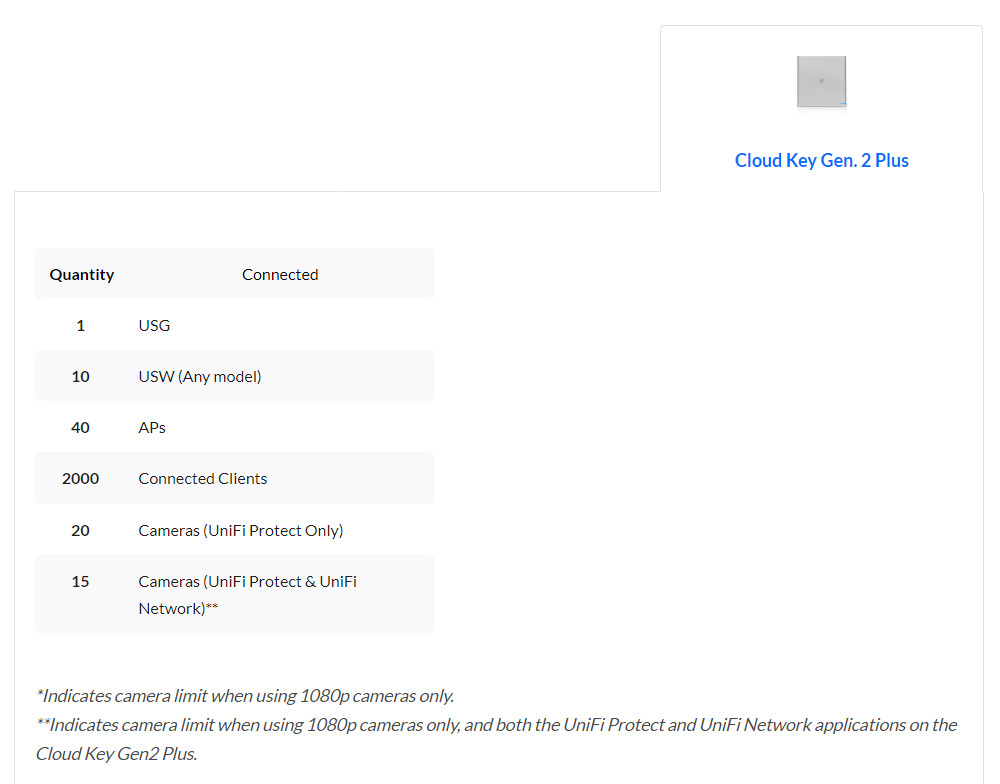Click quantity 10 in the USW row

pos(80,377)
